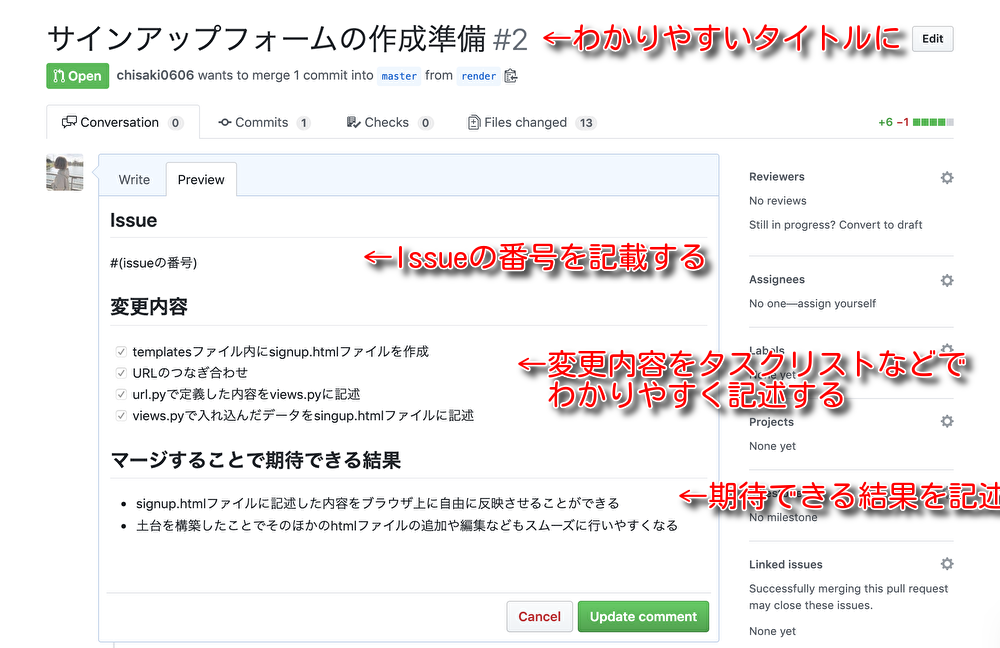Click the green Open status badge
Image resolution: width=1000 pixels, height=648 pixels.
pos(78,76)
